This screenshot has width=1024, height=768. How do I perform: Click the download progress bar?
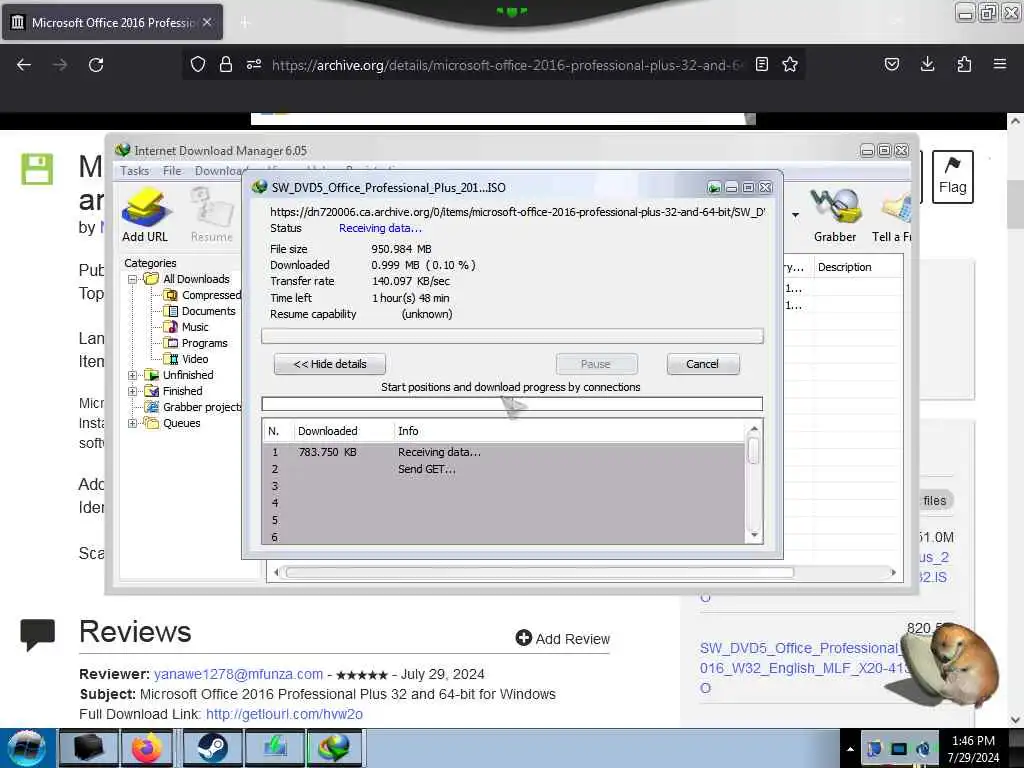(x=512, y=336)
